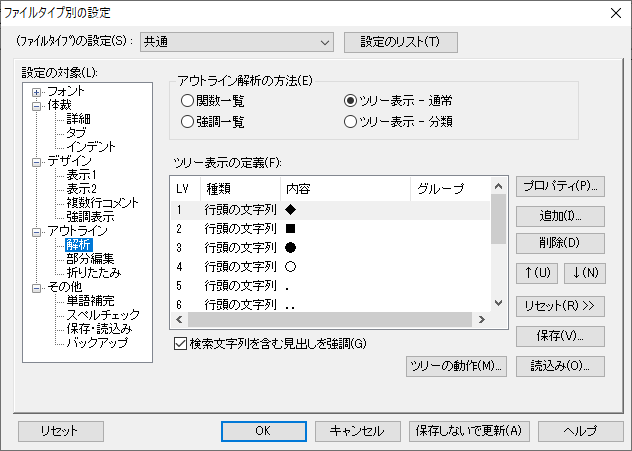
Task: Select インデント in the settings tree
Action: pyautogui.click(x=91, y=147)
